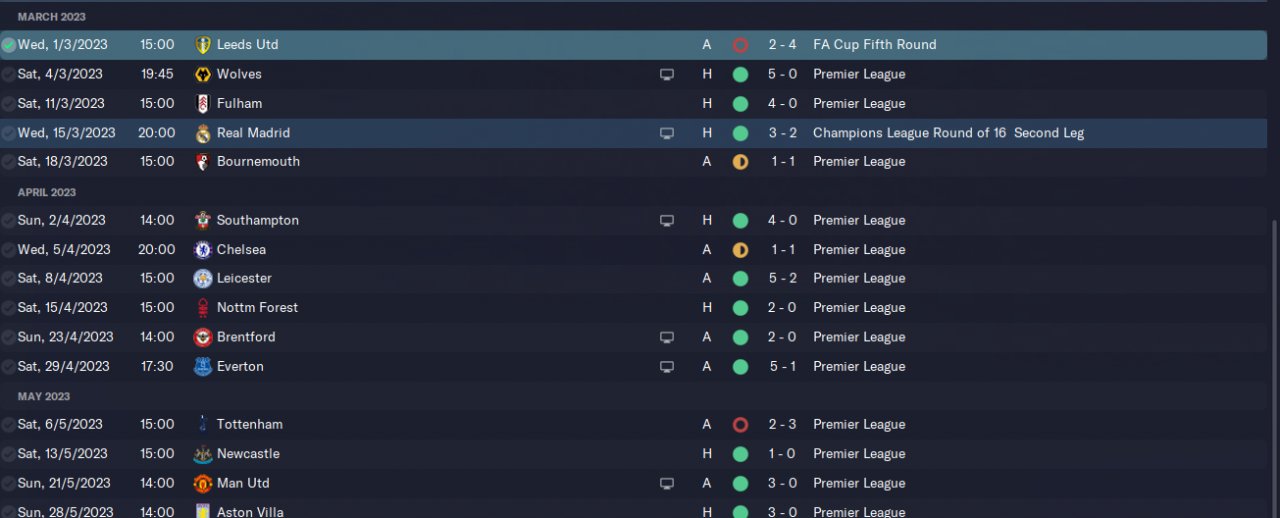Click green win indicator for Leicester match
Image resolution: width=1280 pixels, height=518 pixels.
pos(740,279)
